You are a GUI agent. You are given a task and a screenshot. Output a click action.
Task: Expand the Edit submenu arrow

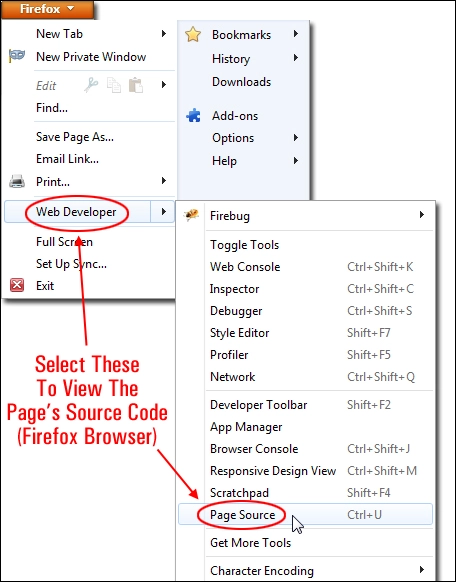[164, 85]
